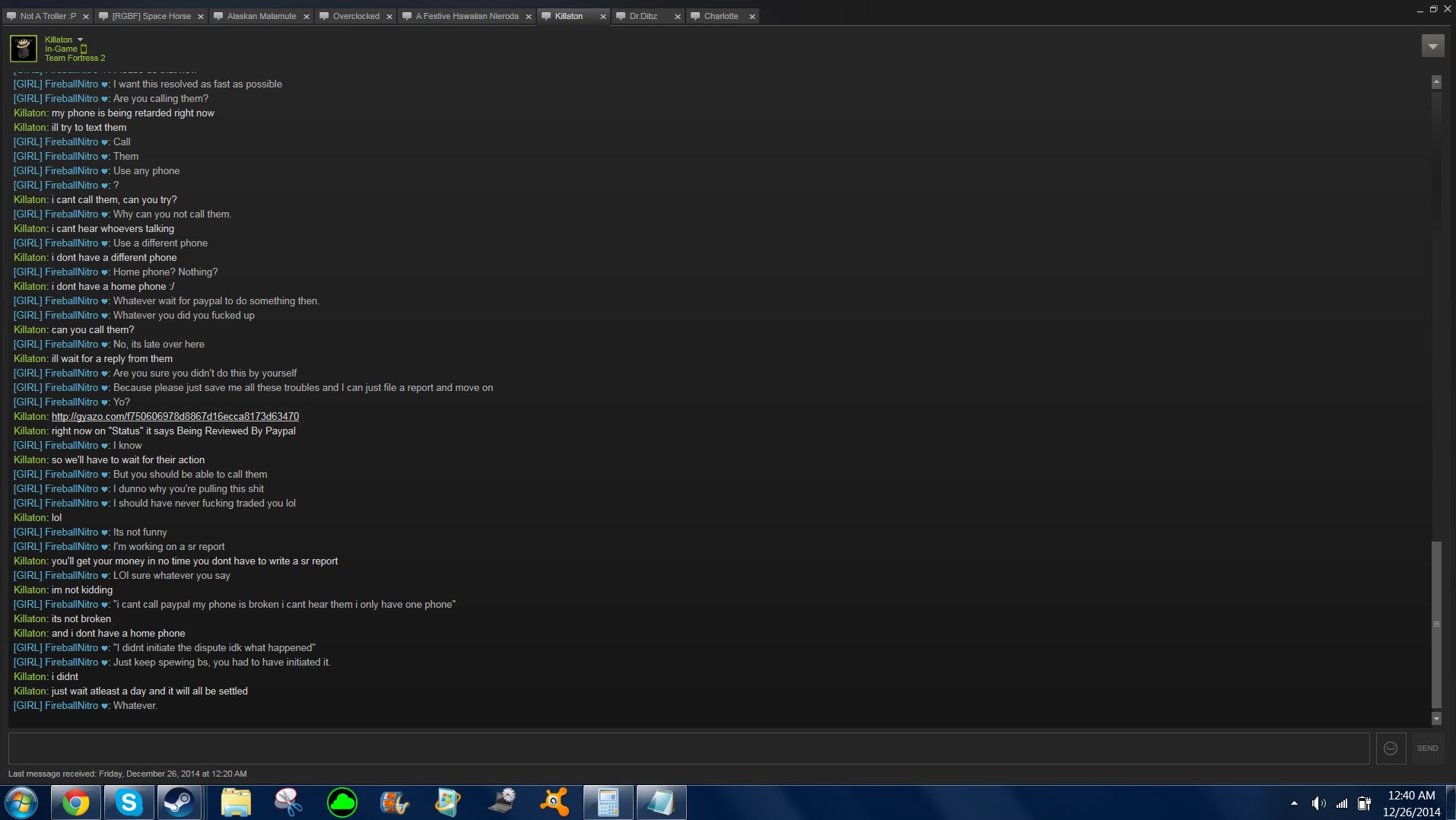Open the gyazo.com link in the chat
This screenshot has width=1456, height=820.
click(175, 417)
